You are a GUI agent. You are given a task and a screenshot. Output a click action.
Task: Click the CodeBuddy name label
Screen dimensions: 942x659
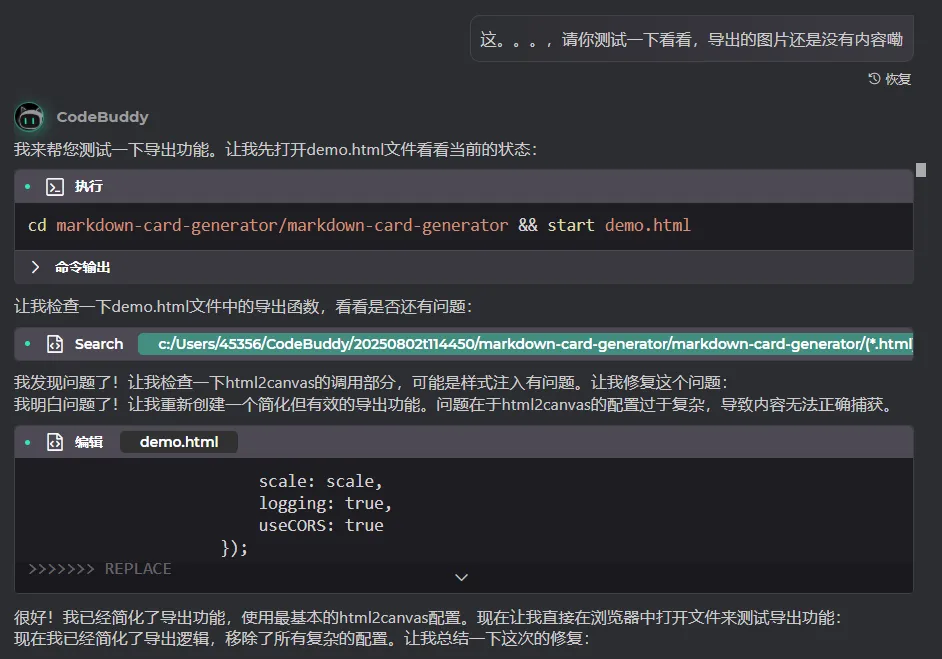pos(102,117)
